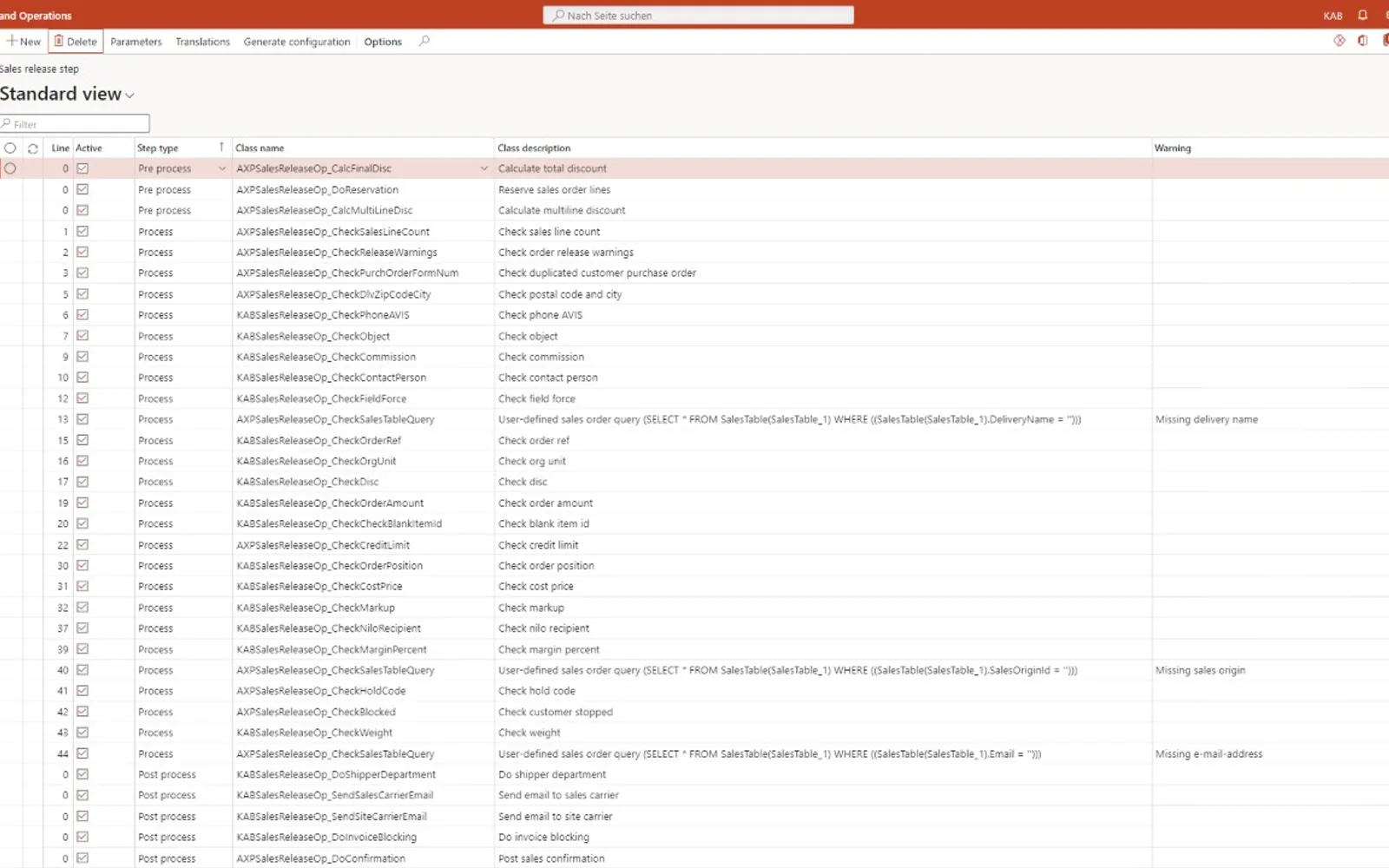Select 'AXPSalesReleaseOp_DoReservation' class name cell
Viewport: 1389px width, 868px height.
(318, 190)
